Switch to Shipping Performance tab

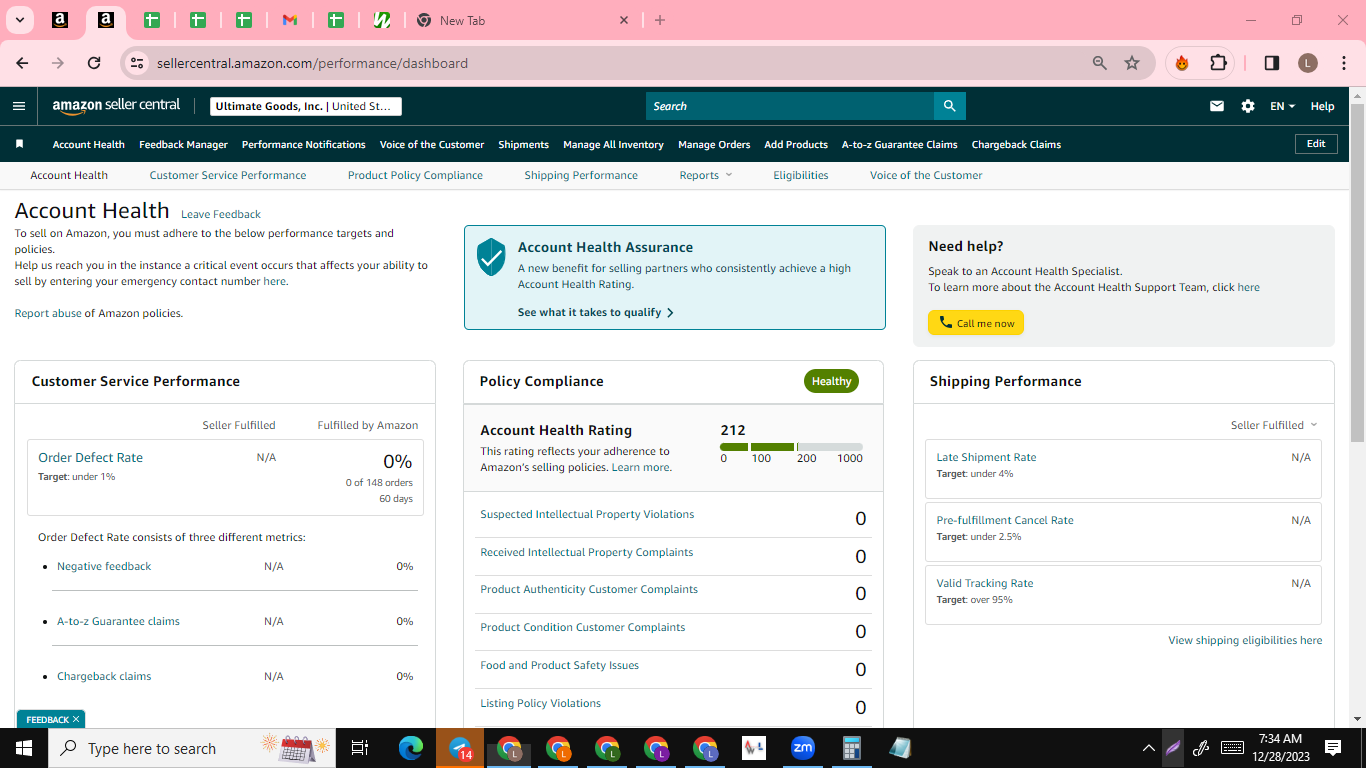tap(581, 175)
